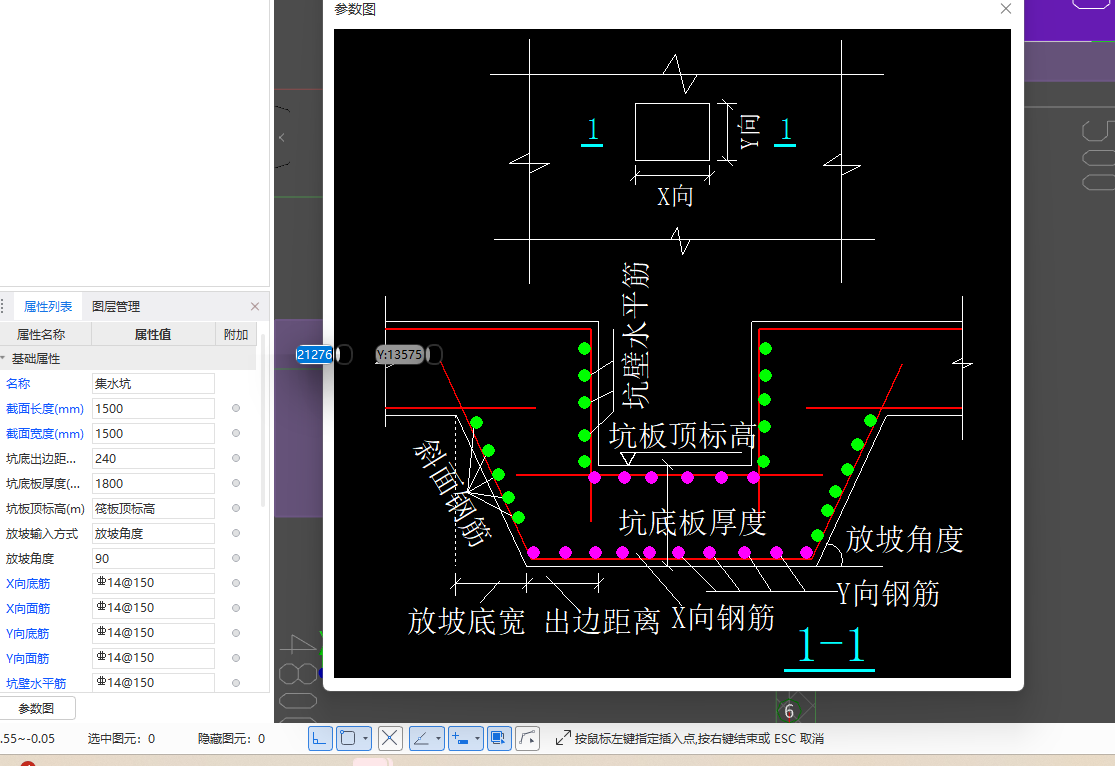
Task: Toggle the object snap square icon
Action: (348, 738)
